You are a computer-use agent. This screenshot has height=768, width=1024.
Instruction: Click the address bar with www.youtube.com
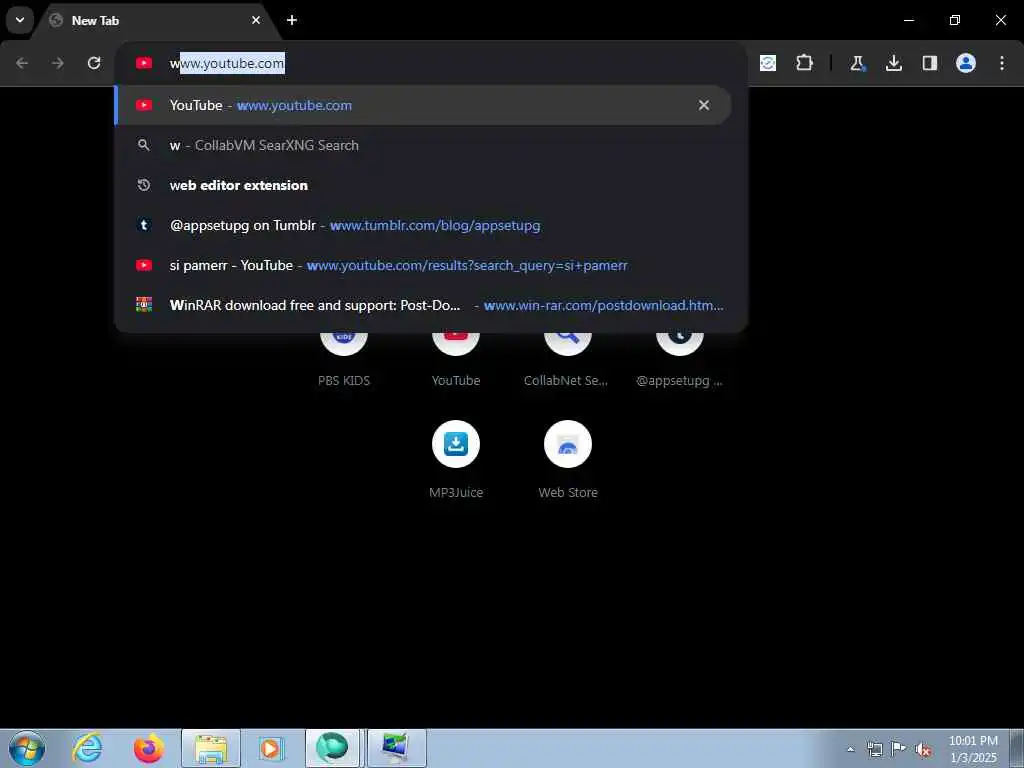[431, 63]
